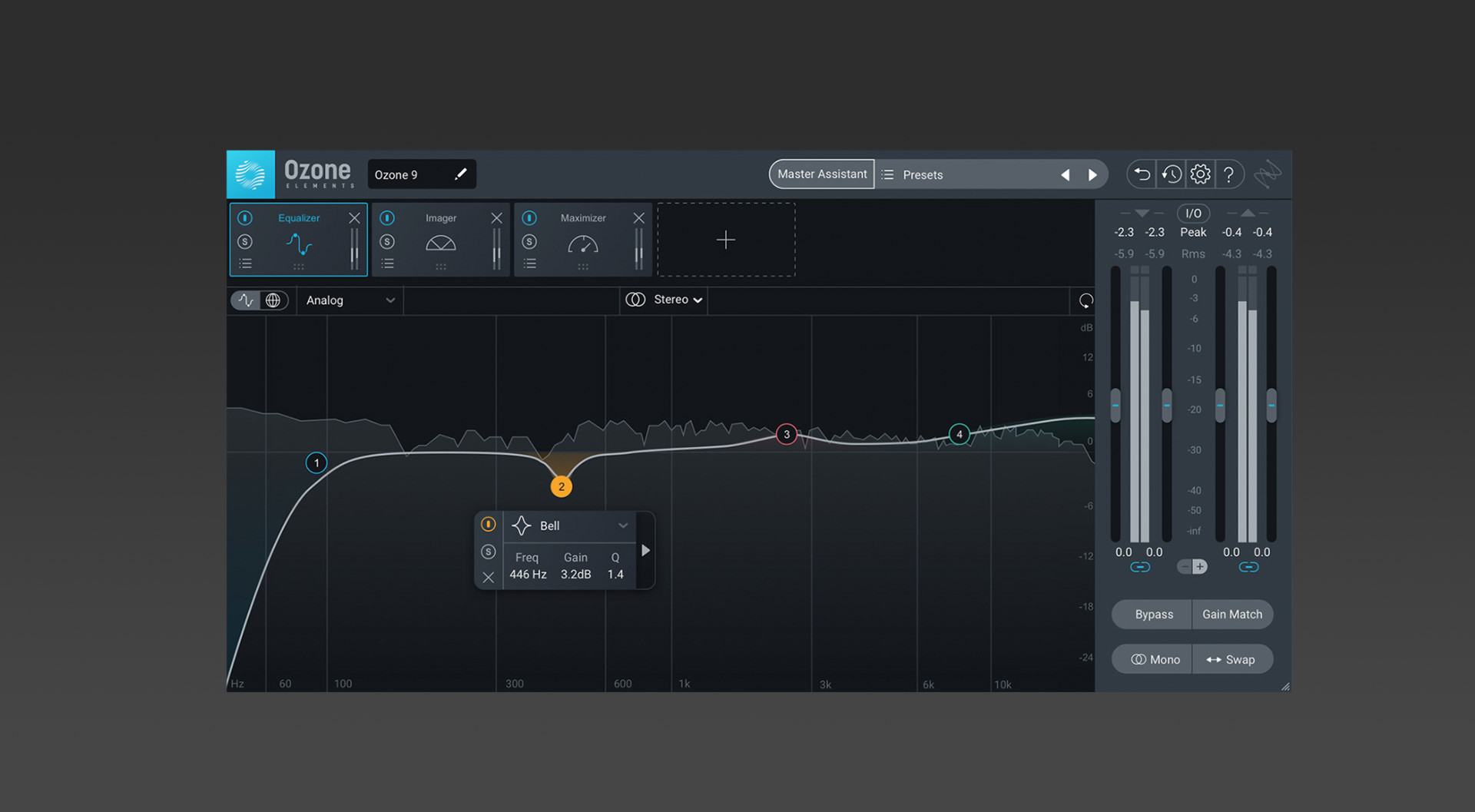The width and height of the screenshot is (1475, 812).
Task: Solo the Maximizer module
Action: [x=529, y=242]
